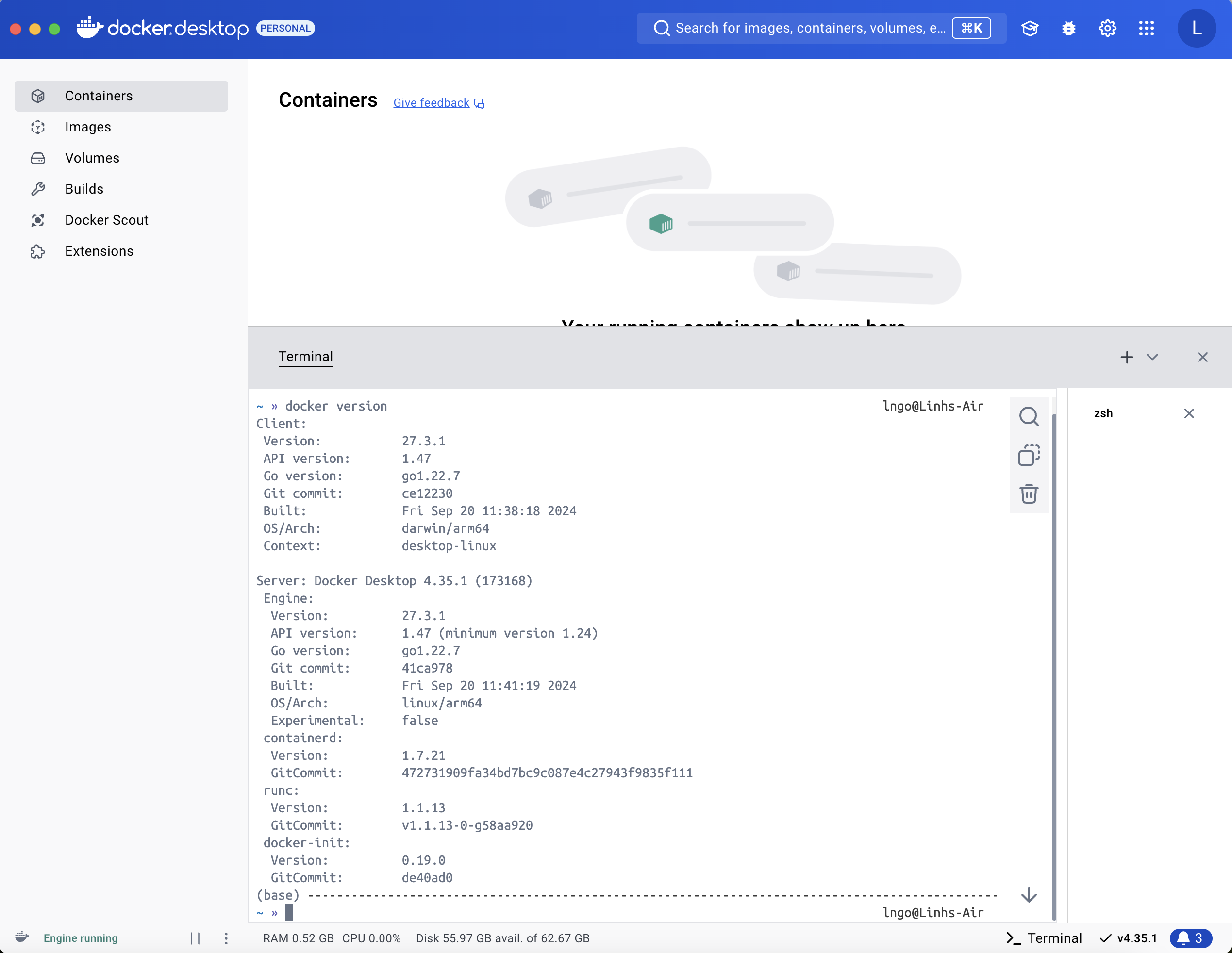Image resolution: width=1232 pixels, height=953 pixels.
Task: Navigate to Images in sidebar
Action: click(88, 127)
